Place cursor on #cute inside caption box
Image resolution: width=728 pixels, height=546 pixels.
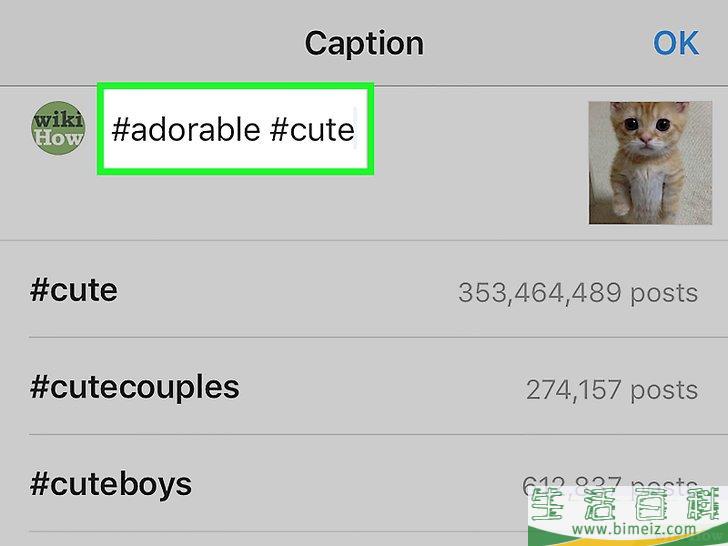click(x=312, y=129)
